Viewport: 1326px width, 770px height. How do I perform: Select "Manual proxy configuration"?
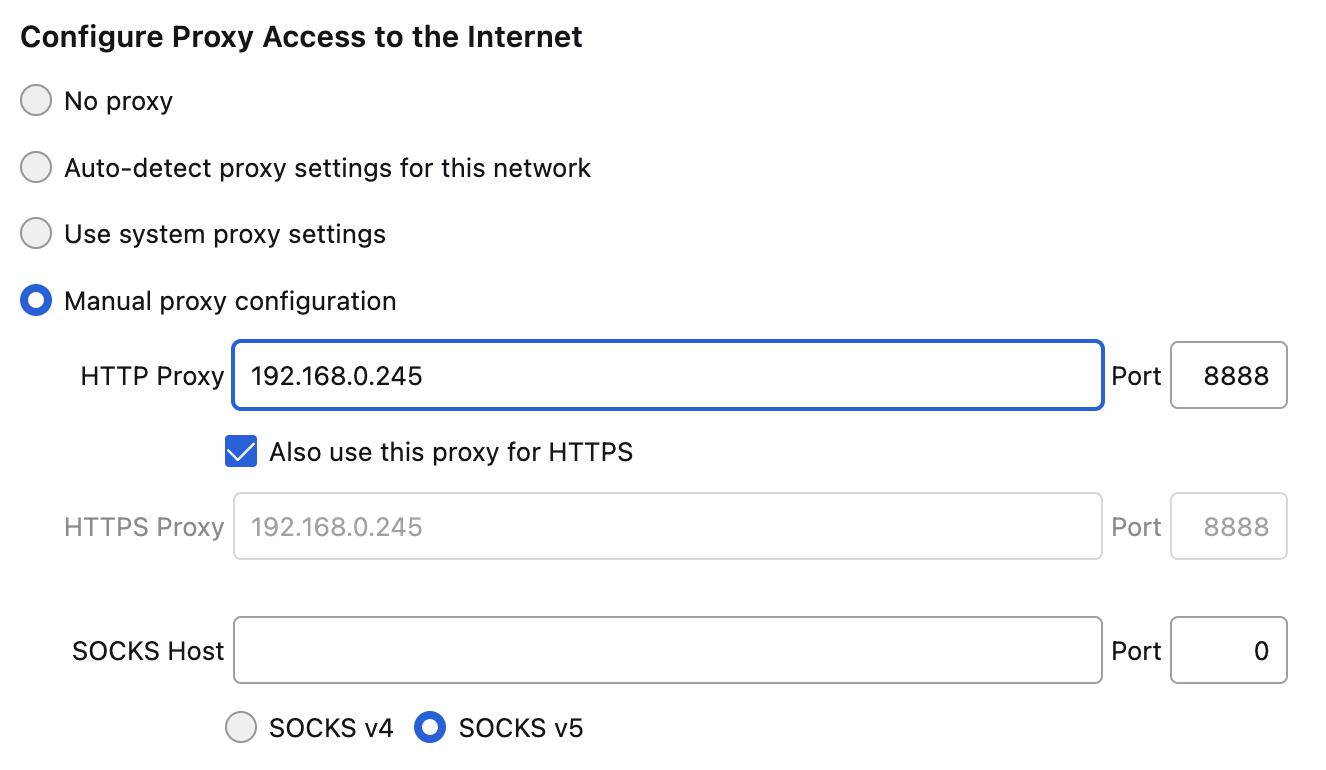35,299
